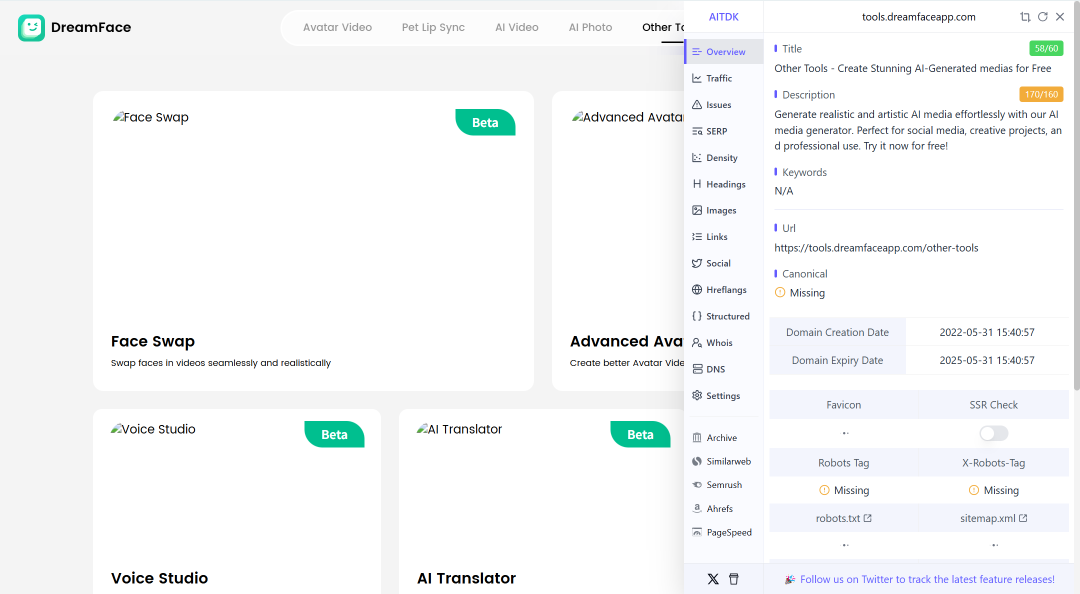Open the Whois section
Image resolution: width=1080 pixels, height=594 pixels.
click(x=724, y=342)
